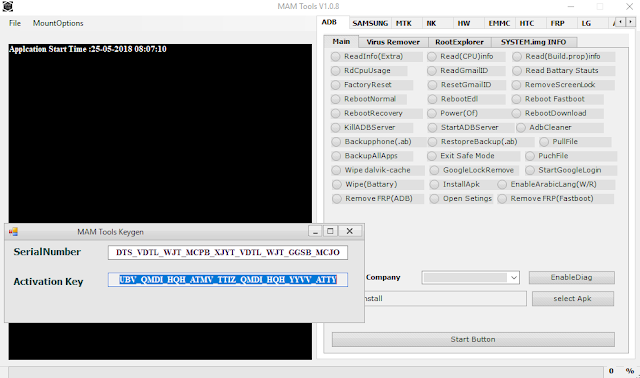Open the SYSTEM.img INFO sub-tab

click(533, 42)
